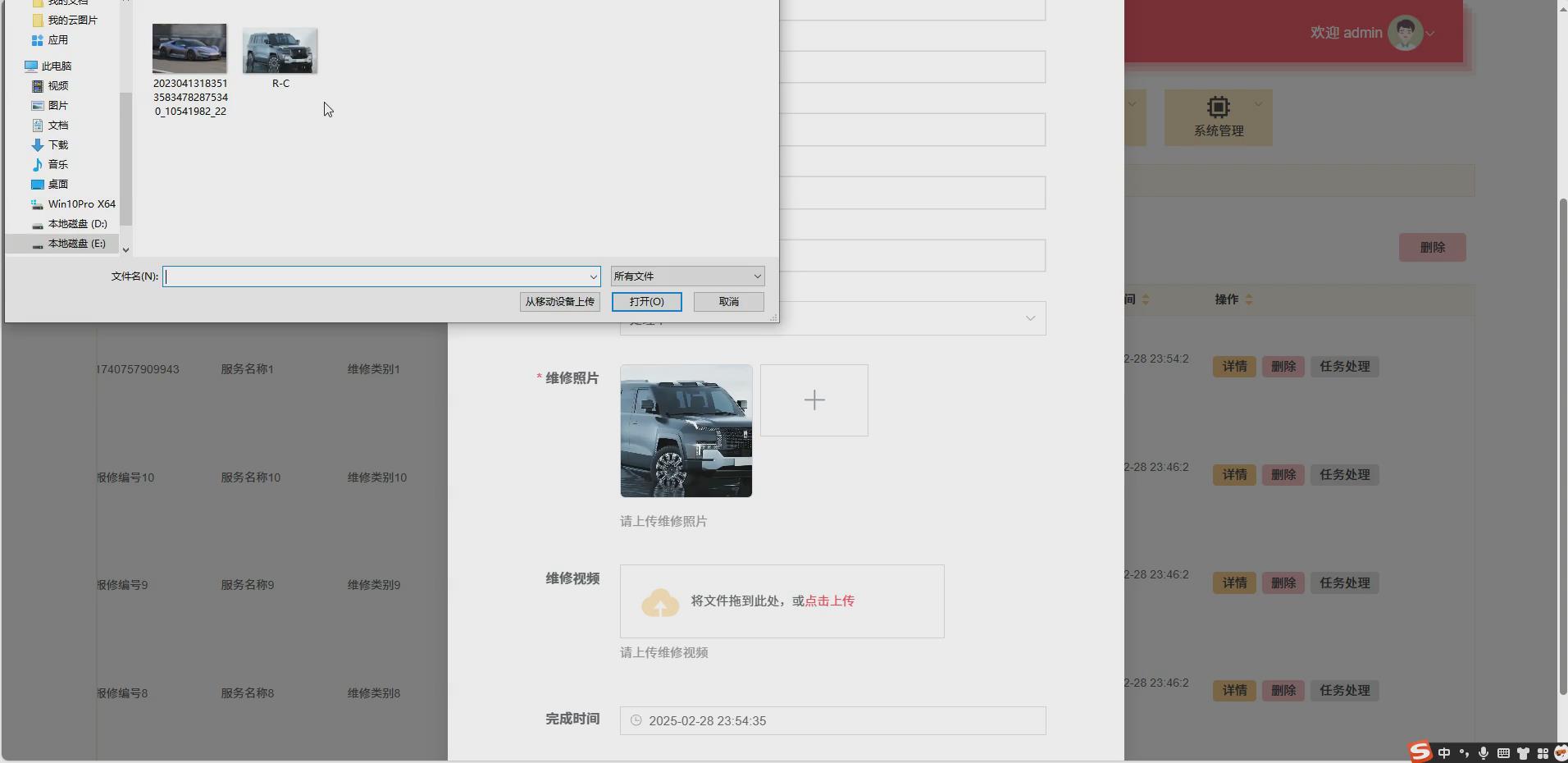This screenshot has width=1568, height=763.
Task: Click the 文档 Documents icon in sidebar
Action: (x=39, y=125)
